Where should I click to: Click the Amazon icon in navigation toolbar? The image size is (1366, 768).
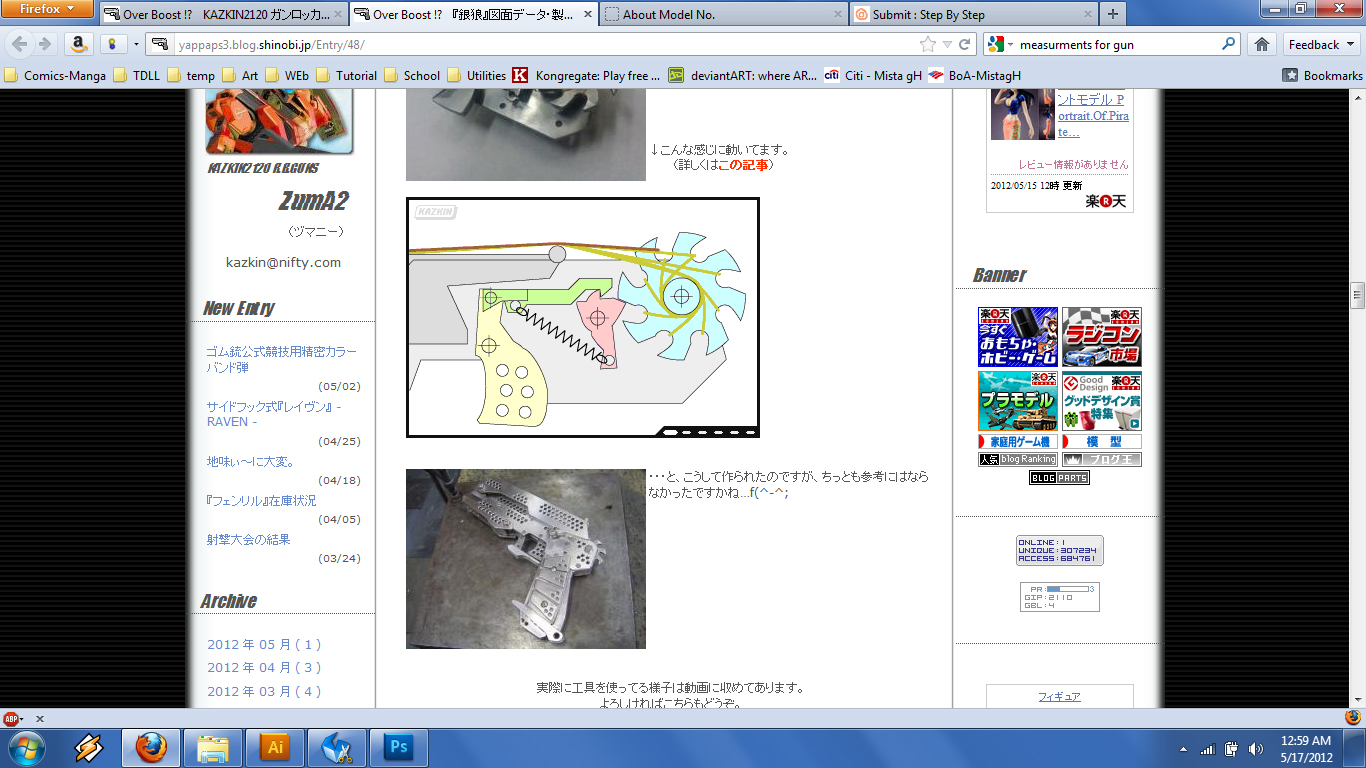click(x=77, y=44)
